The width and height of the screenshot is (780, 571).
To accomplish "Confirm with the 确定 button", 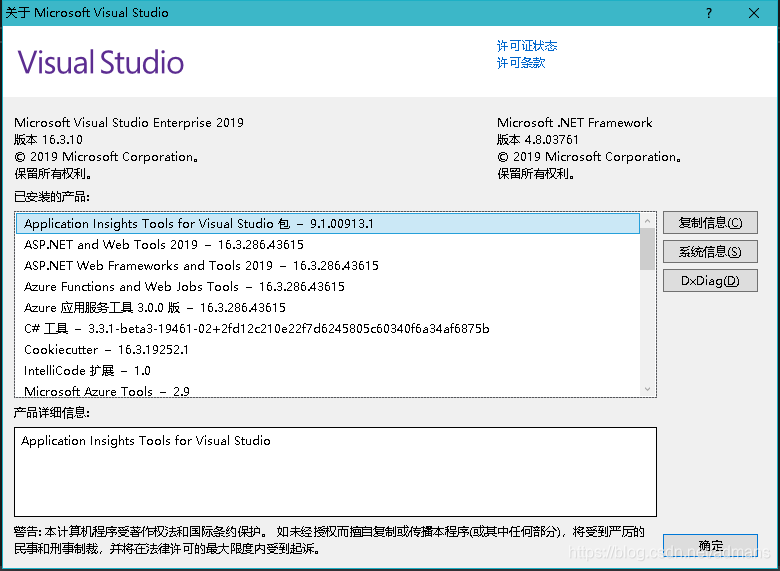I will point(710,546).
